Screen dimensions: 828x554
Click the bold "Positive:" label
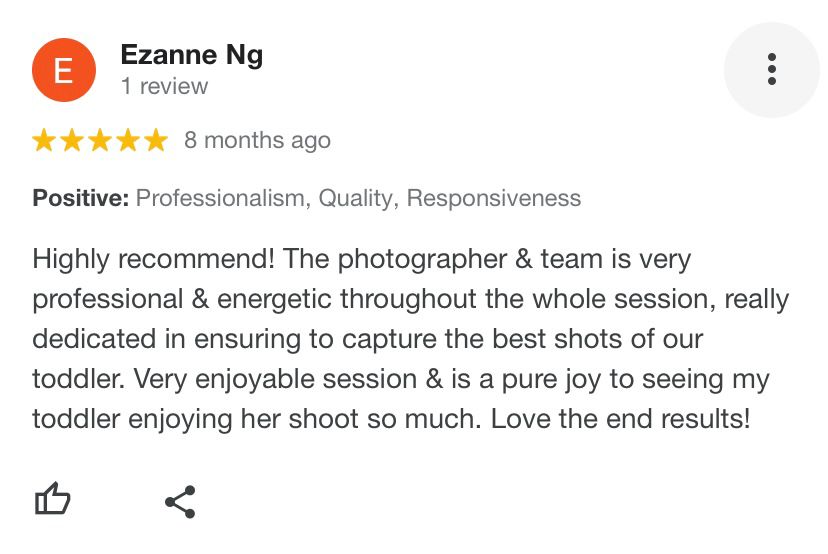tap(81, 198)
